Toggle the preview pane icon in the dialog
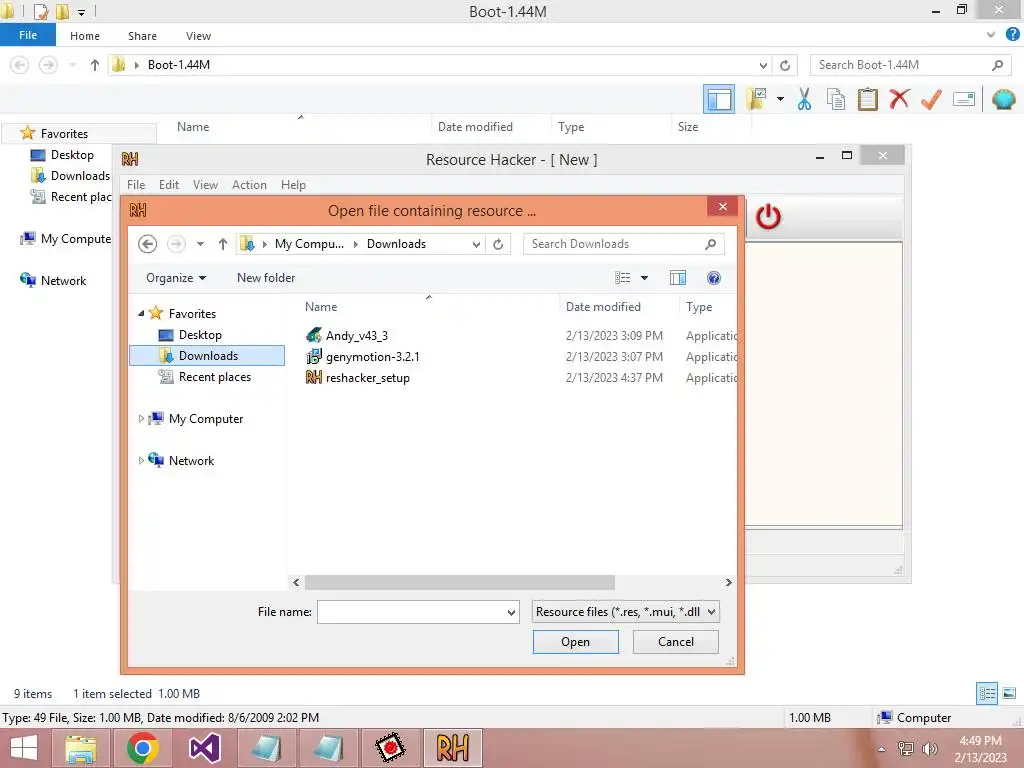 (x=678, y=278)
